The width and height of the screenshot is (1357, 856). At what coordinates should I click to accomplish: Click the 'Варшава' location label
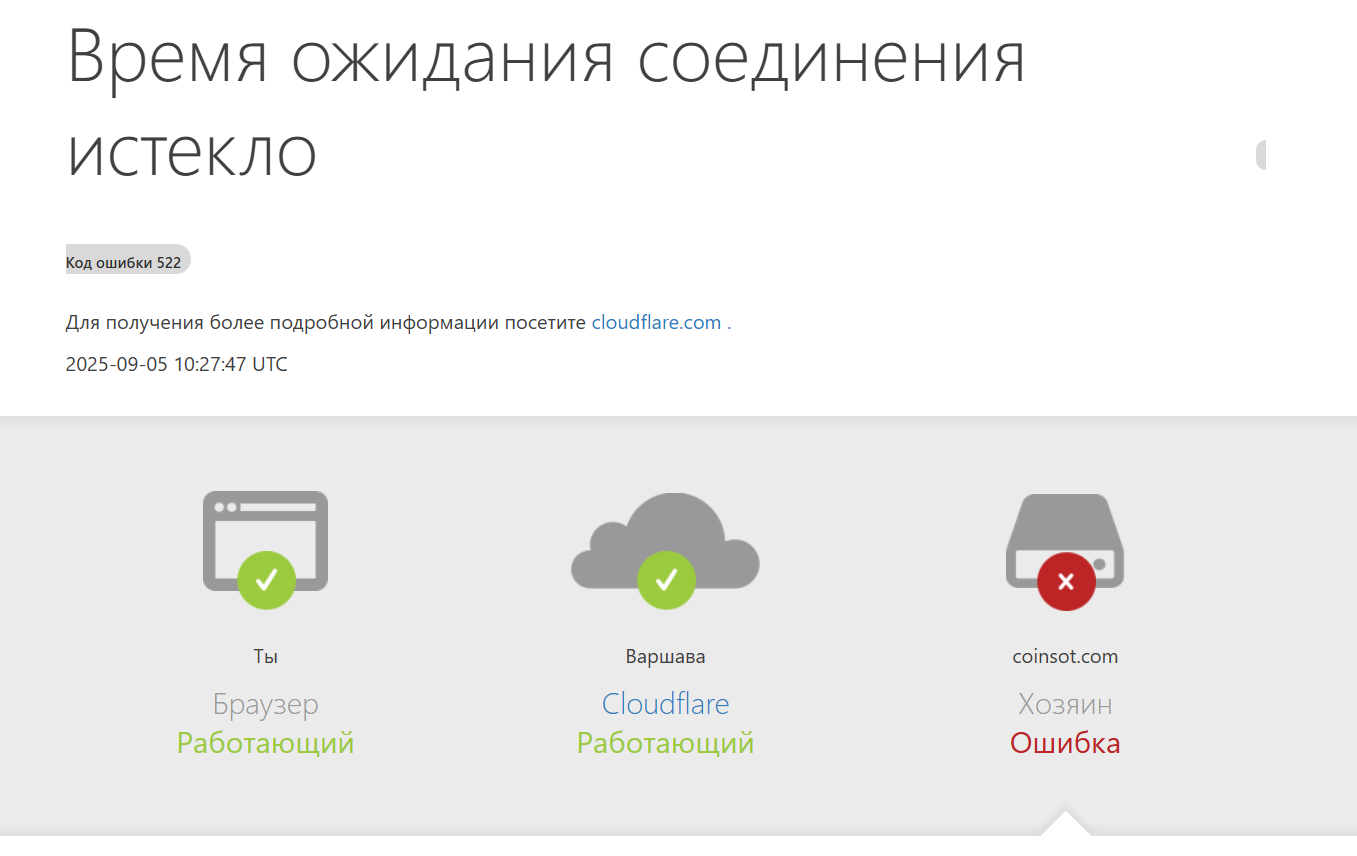coord(665,657)
